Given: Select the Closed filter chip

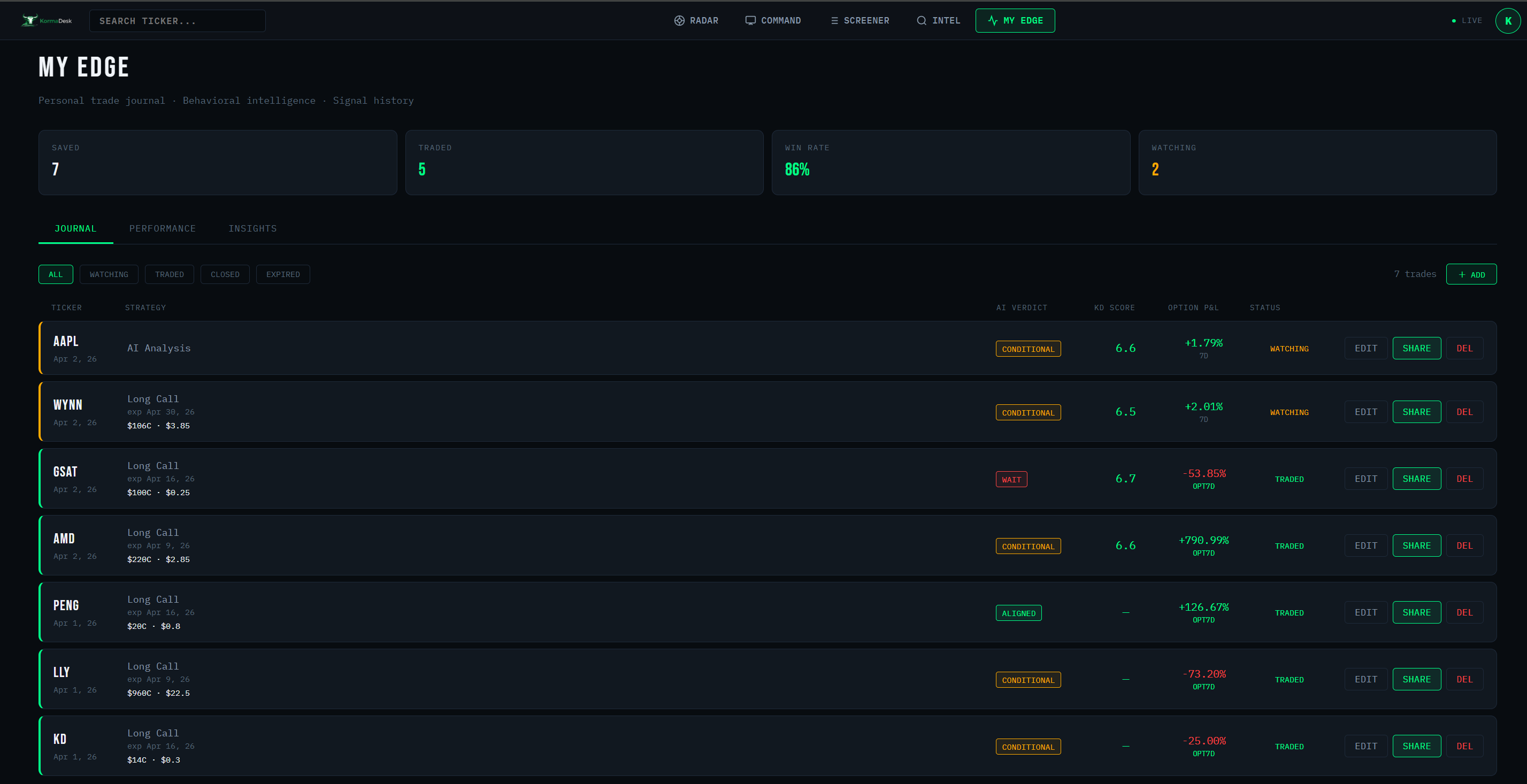Looking at the screenshot, I should 225,274.
